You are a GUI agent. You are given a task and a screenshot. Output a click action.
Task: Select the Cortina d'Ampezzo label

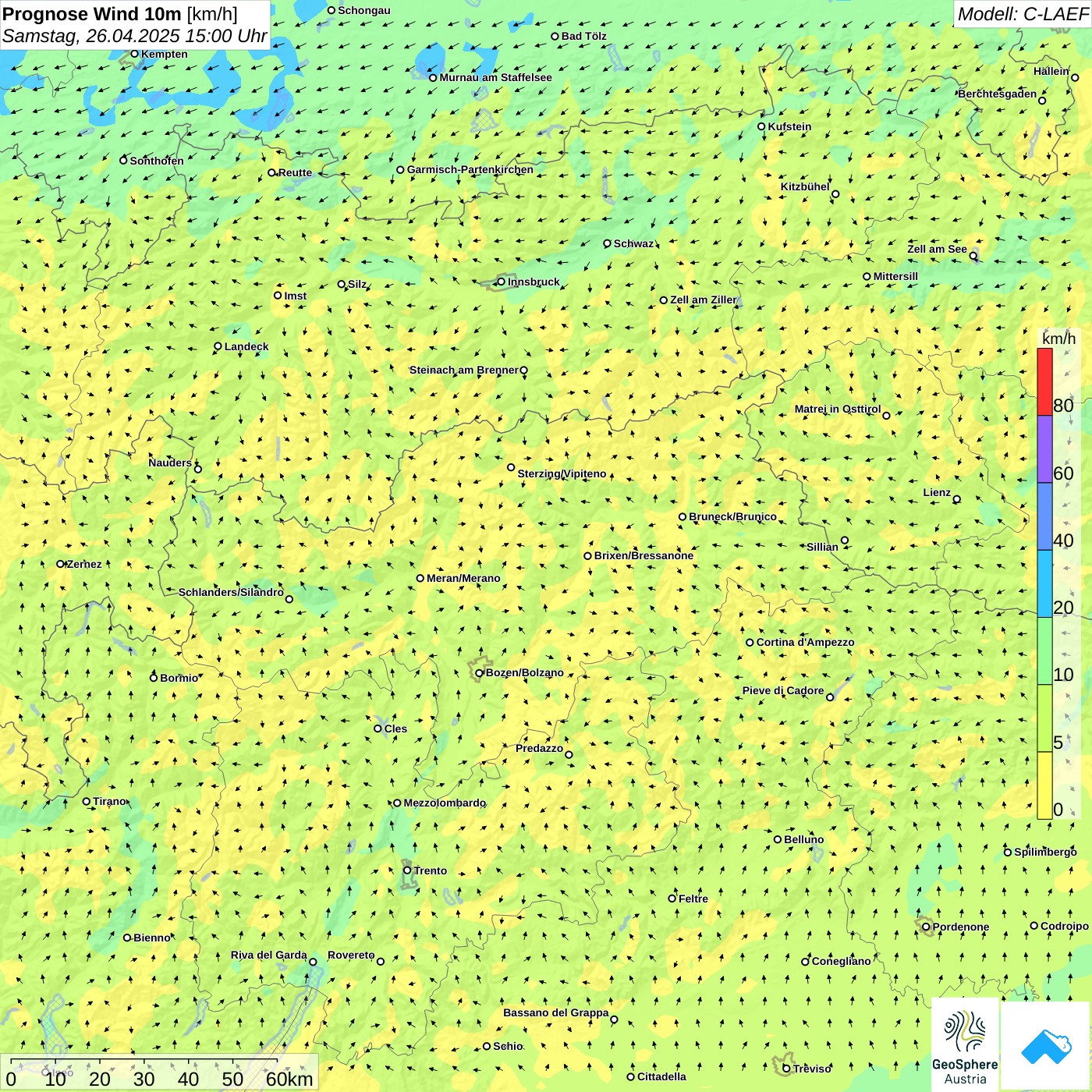click(x=805, y=642)
